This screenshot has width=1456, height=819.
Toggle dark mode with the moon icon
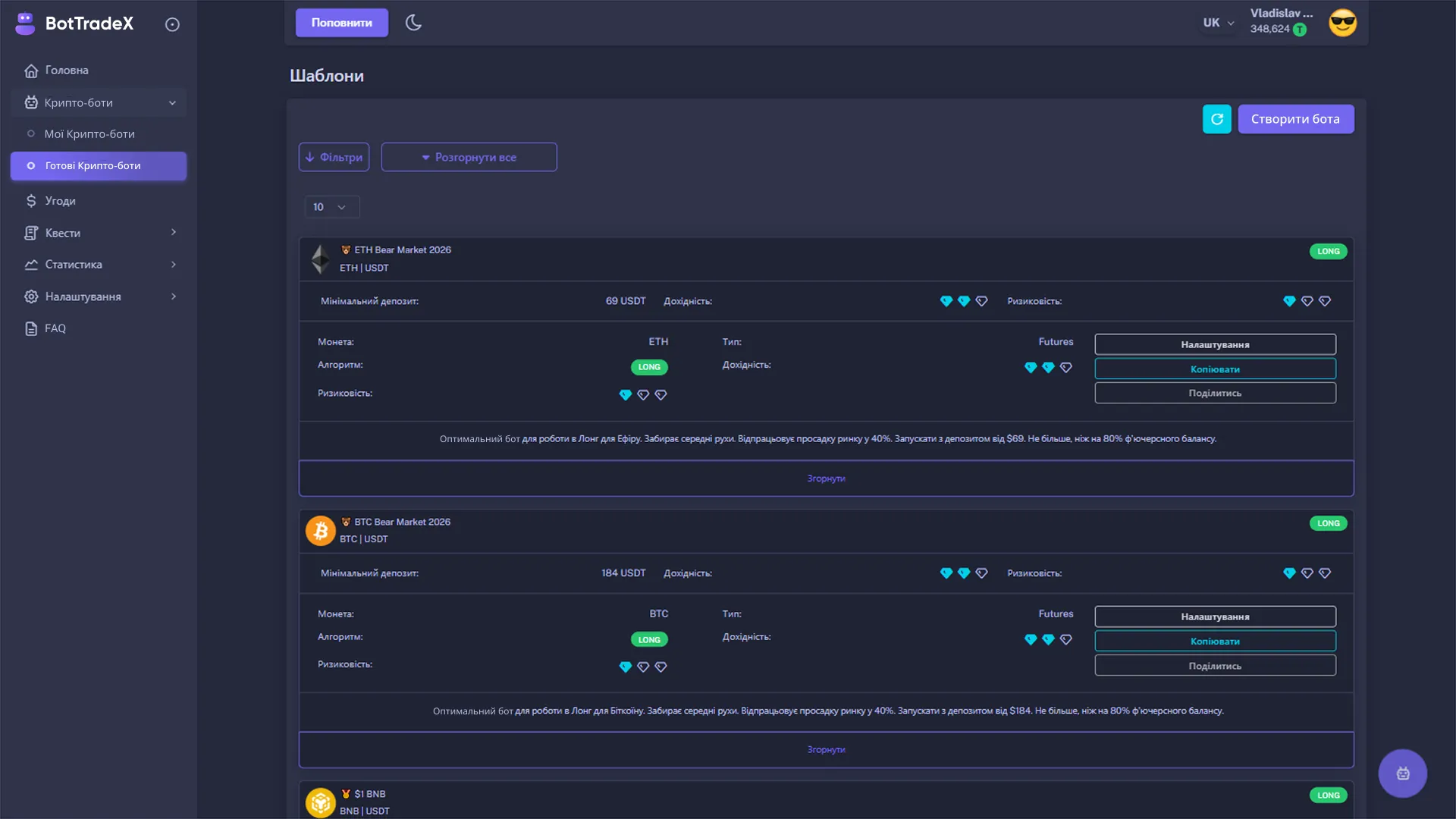coord(413,23)
